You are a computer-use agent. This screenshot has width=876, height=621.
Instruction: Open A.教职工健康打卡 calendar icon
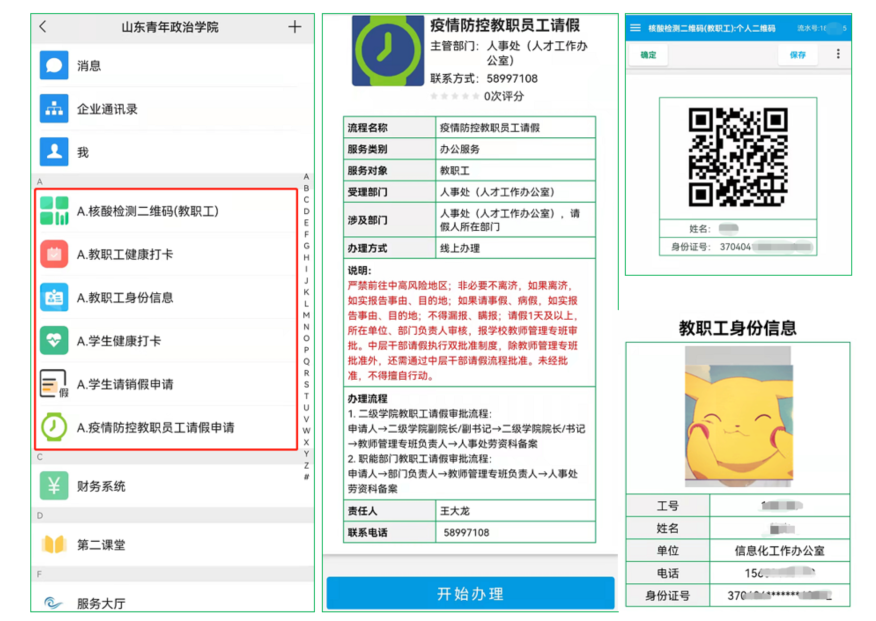pos(54,254)
